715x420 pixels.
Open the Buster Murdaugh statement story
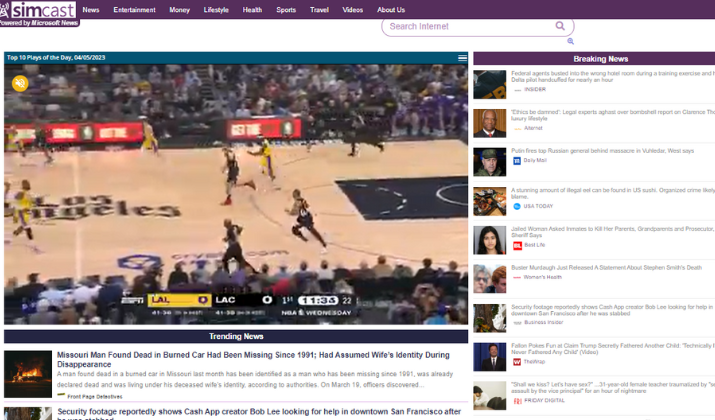(x=606, y=268)
